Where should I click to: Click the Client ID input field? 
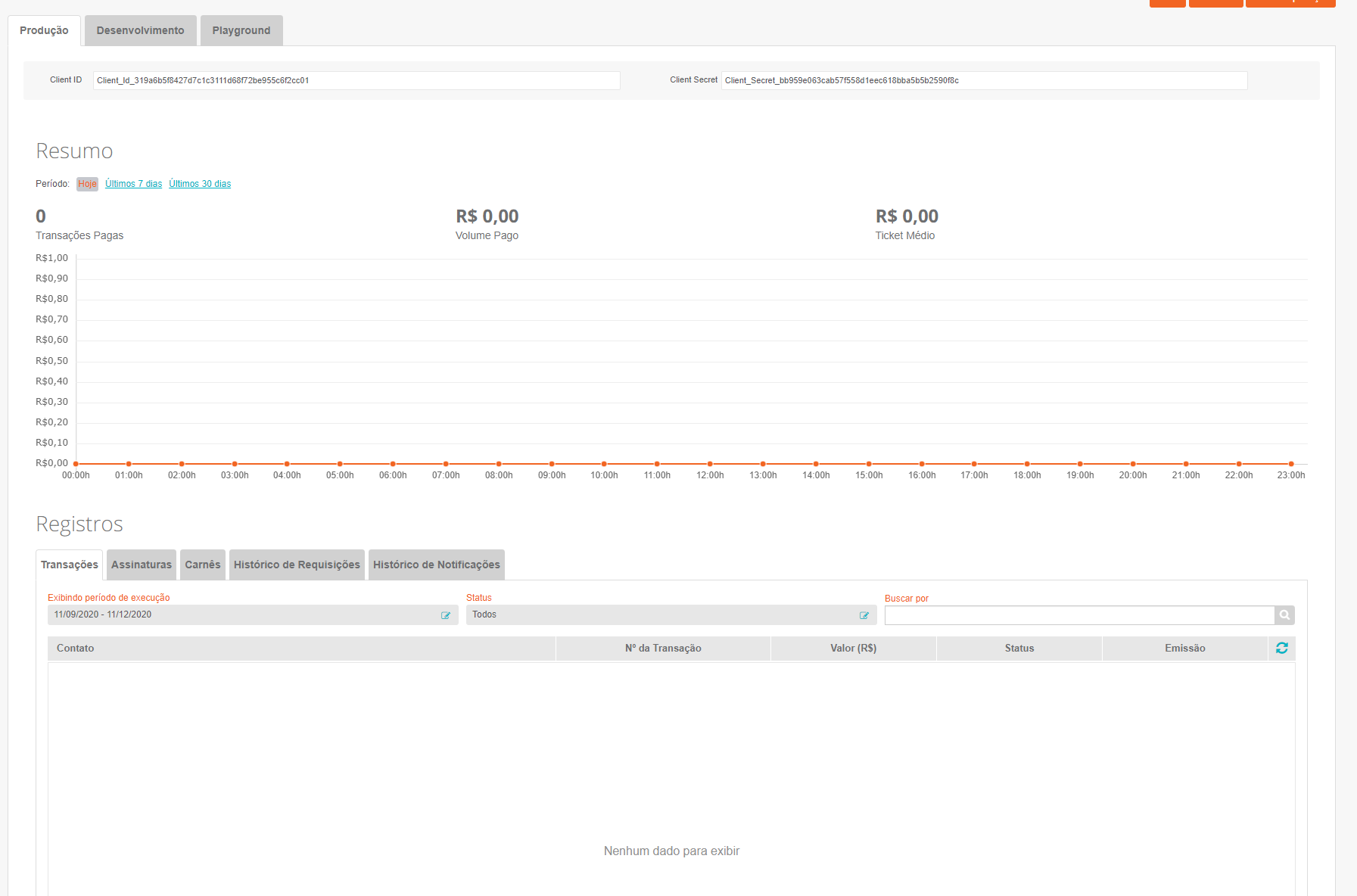[356, 80]
